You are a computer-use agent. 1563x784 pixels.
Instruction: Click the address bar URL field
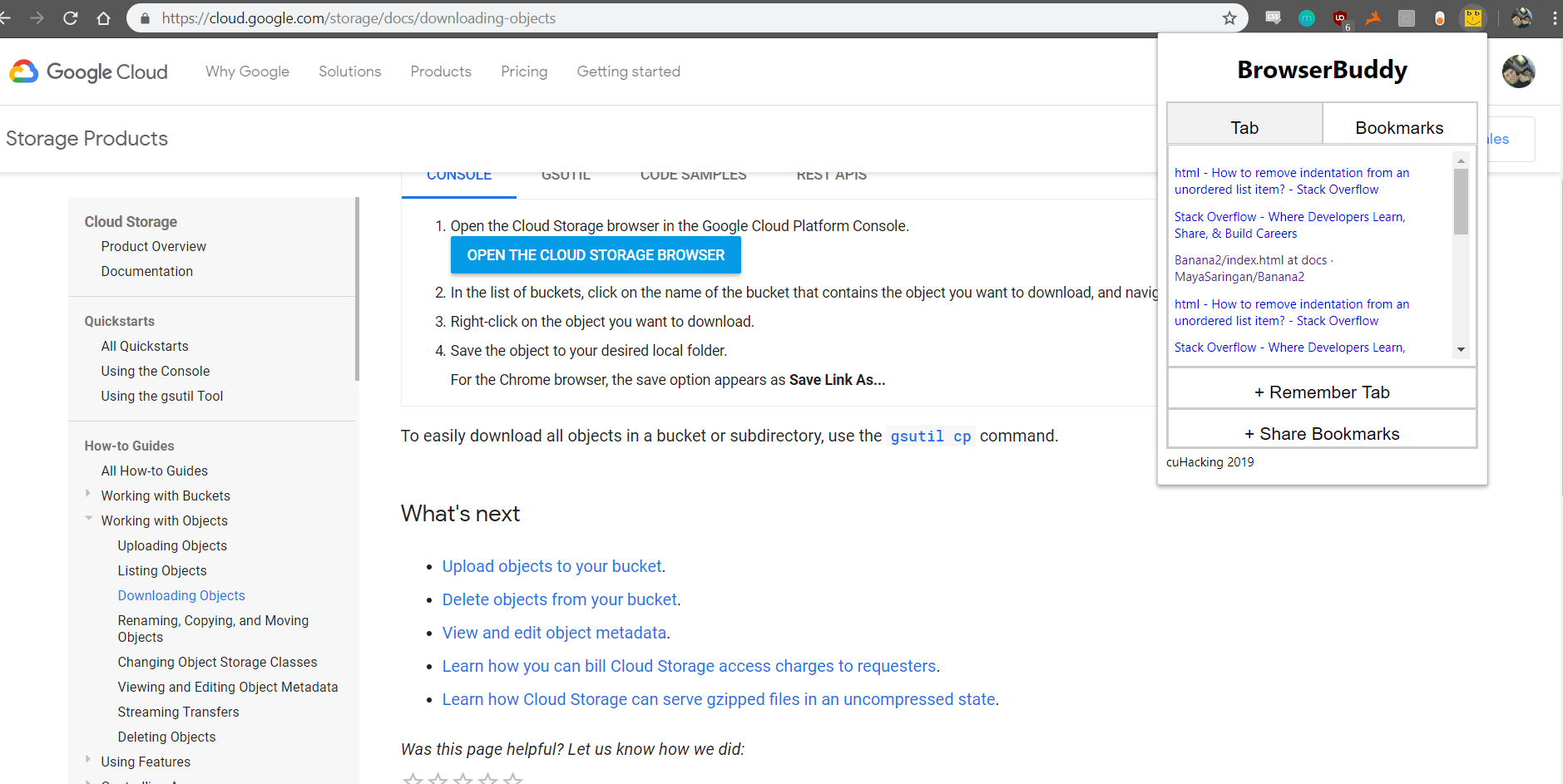tap(686, 18)
